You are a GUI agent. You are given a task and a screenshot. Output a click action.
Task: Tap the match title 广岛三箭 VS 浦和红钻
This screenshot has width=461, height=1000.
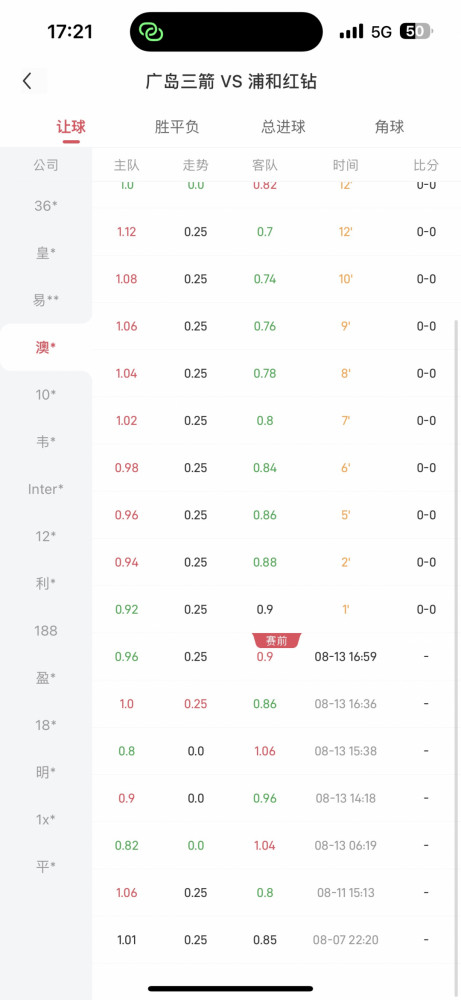pos(231,82)
